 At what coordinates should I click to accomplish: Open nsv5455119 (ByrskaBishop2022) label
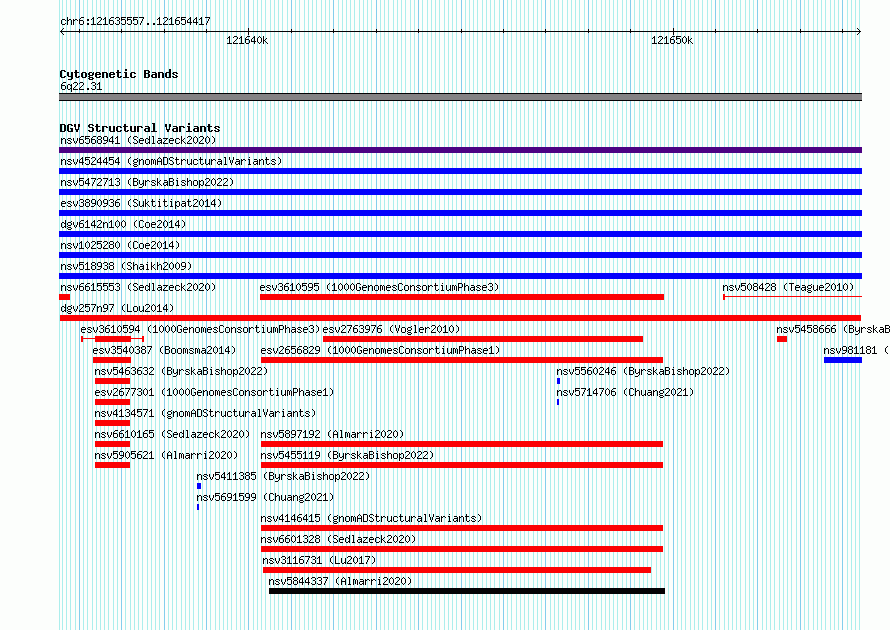[x=347, y=455]
